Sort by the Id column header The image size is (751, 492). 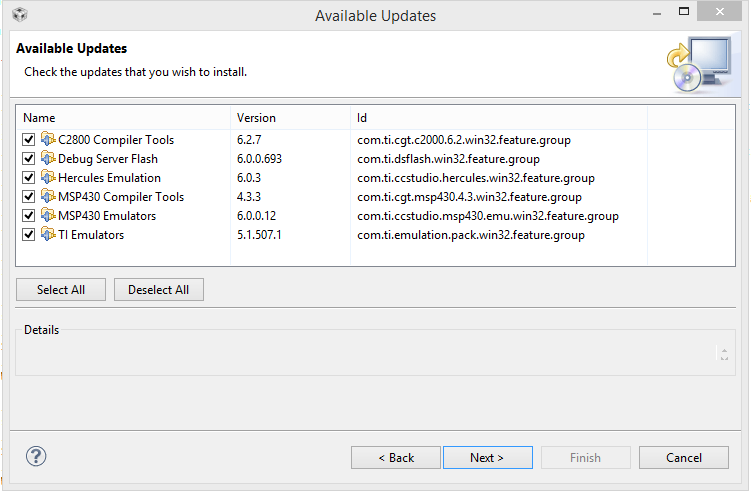pyautogui.click(x=499, y=118)
